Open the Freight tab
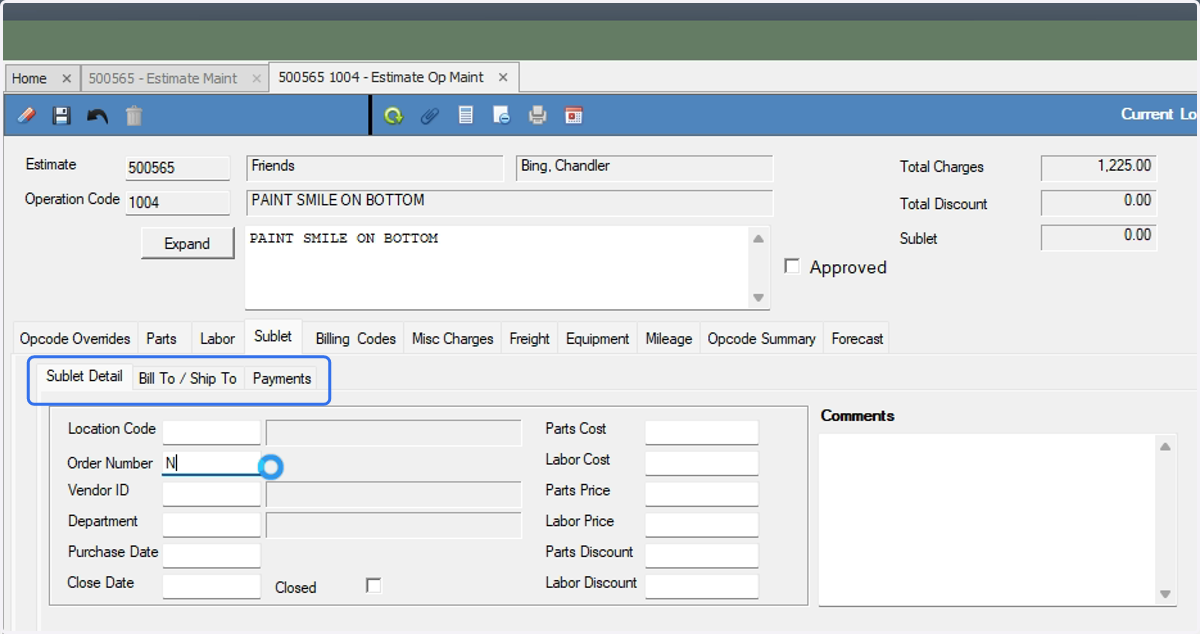The height and width of the screenshot is (634, 1200). [x=529, y=339]
